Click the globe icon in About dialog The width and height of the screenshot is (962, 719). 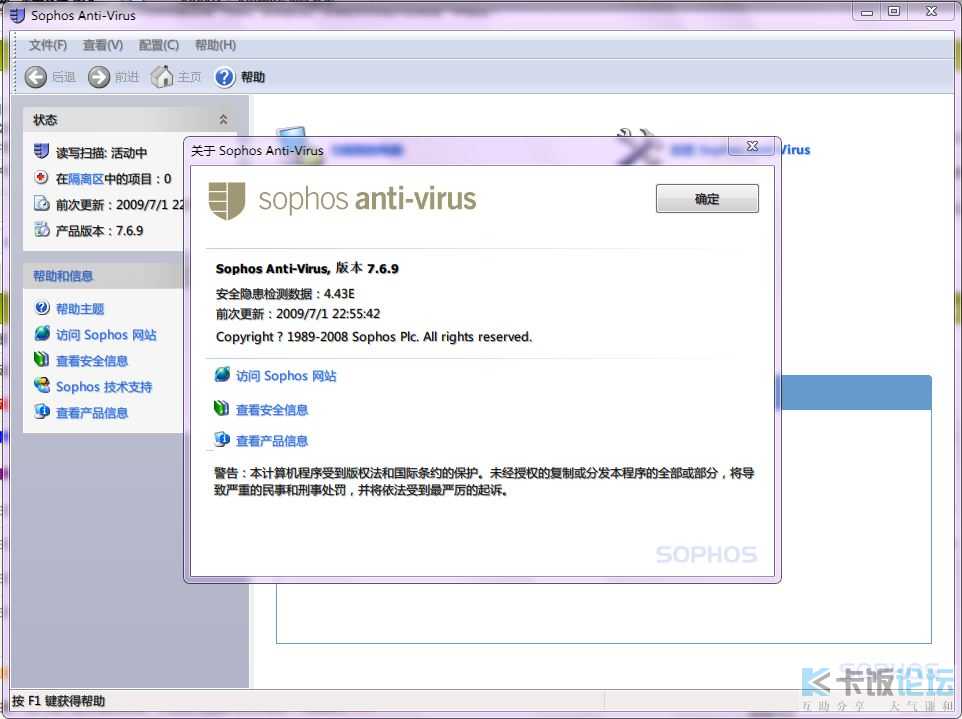(x=222, y=375)
